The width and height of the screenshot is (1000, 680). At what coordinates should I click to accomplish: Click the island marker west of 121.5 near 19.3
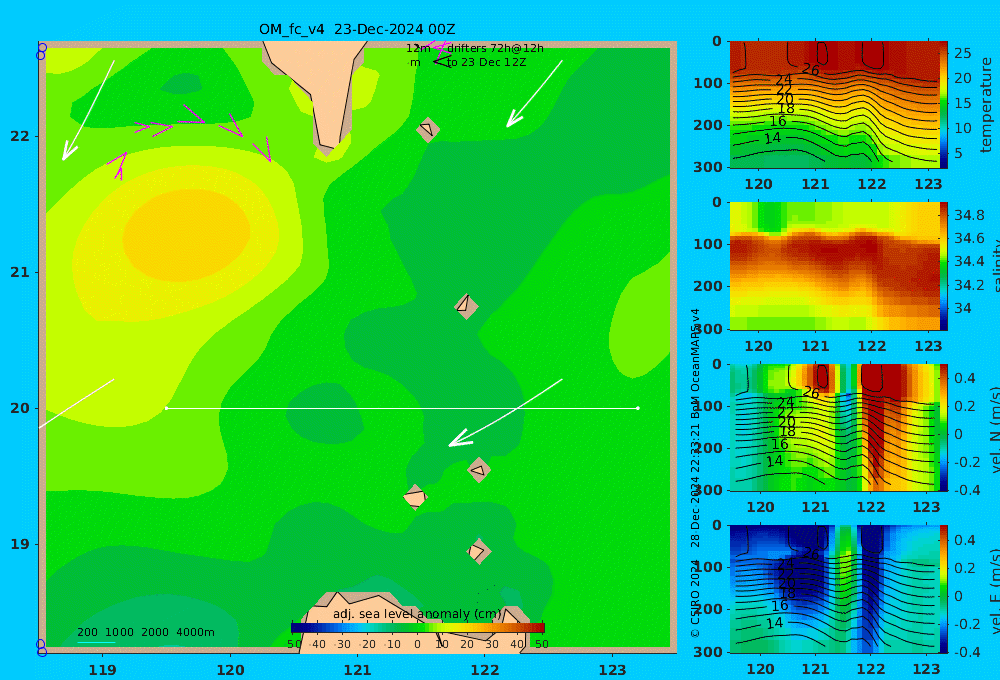tap(415, 497)
